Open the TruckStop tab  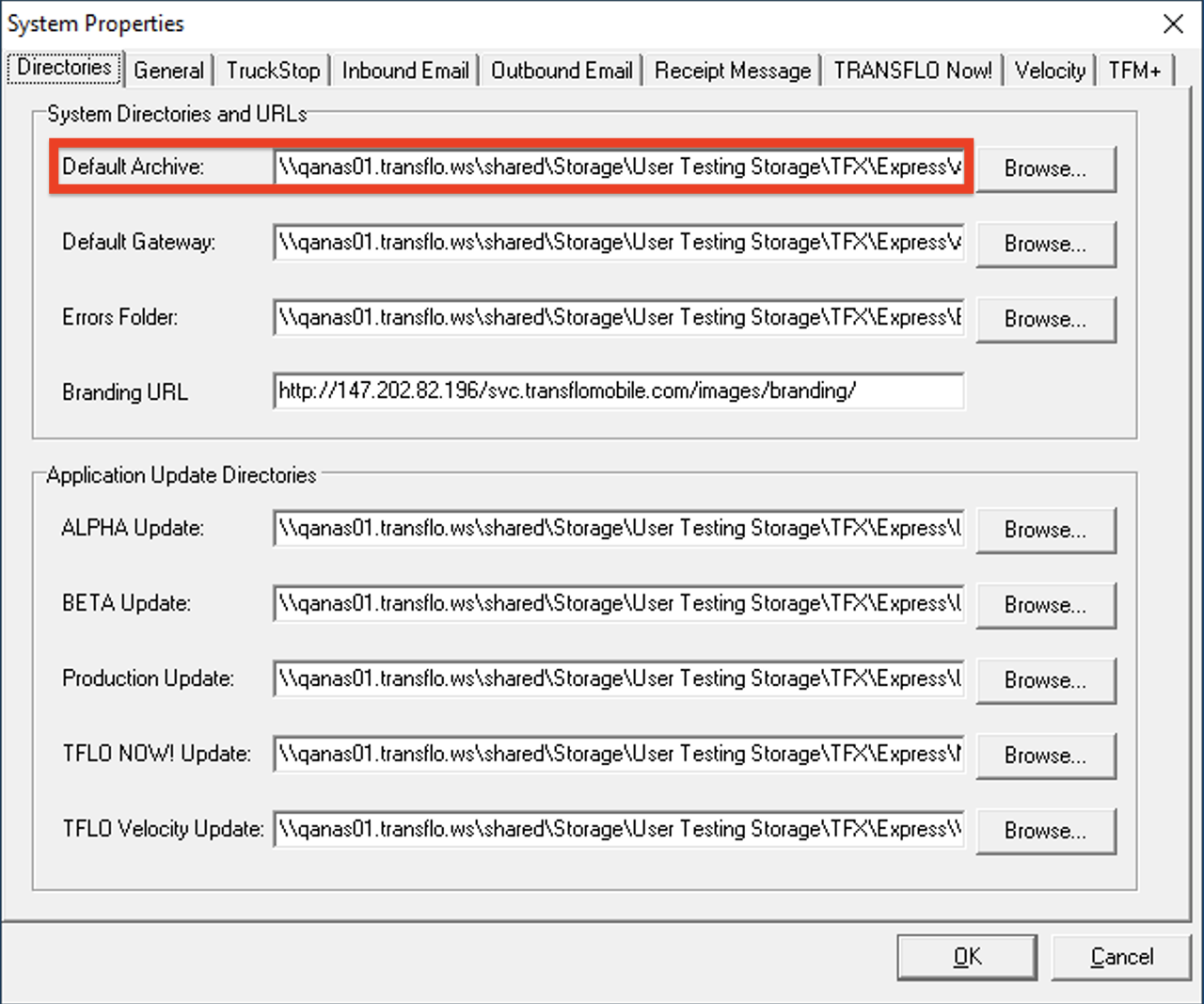273,71
